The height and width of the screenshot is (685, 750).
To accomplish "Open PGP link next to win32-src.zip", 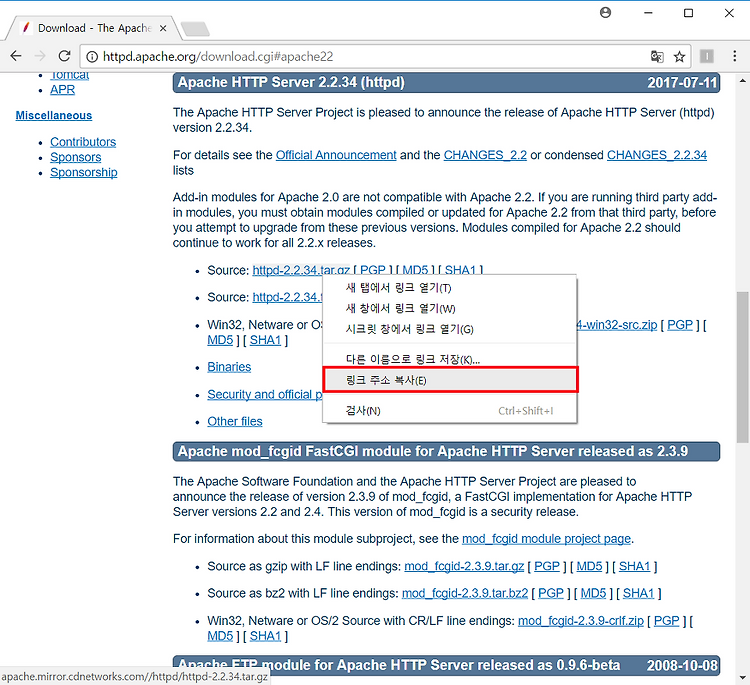I will [x=680, y=325].
